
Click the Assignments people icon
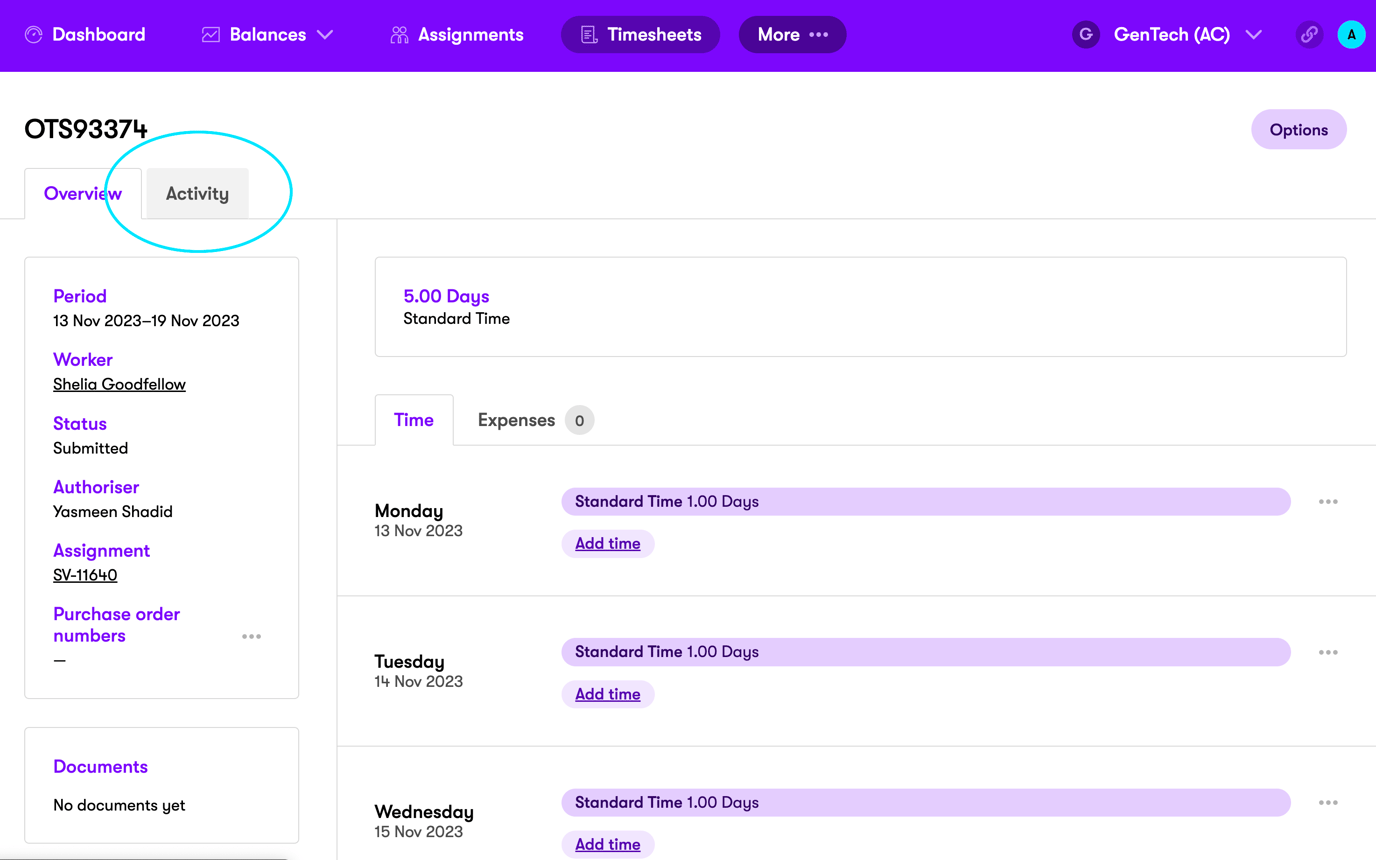click(x=399, y=35)
